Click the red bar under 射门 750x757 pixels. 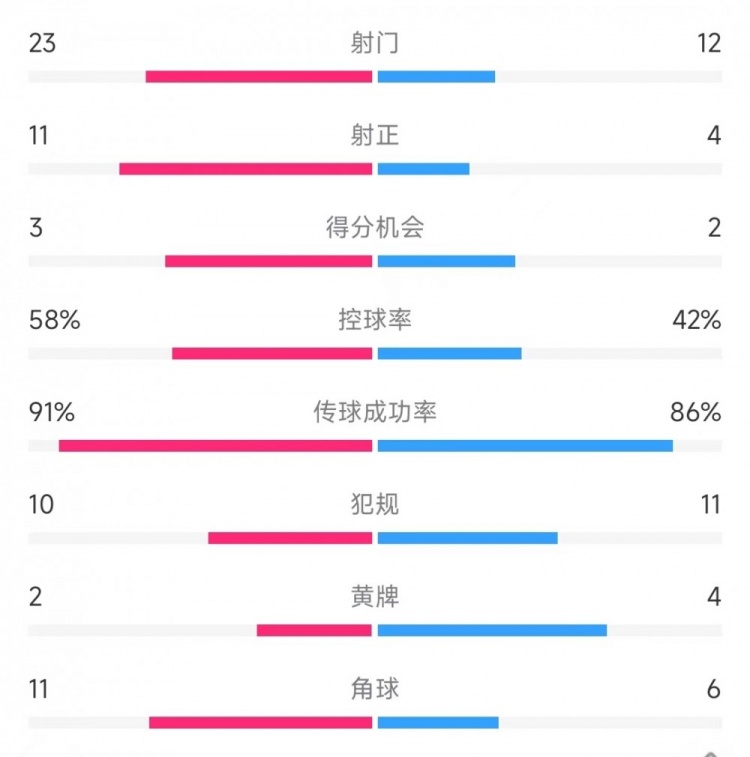tap(259, 76)
